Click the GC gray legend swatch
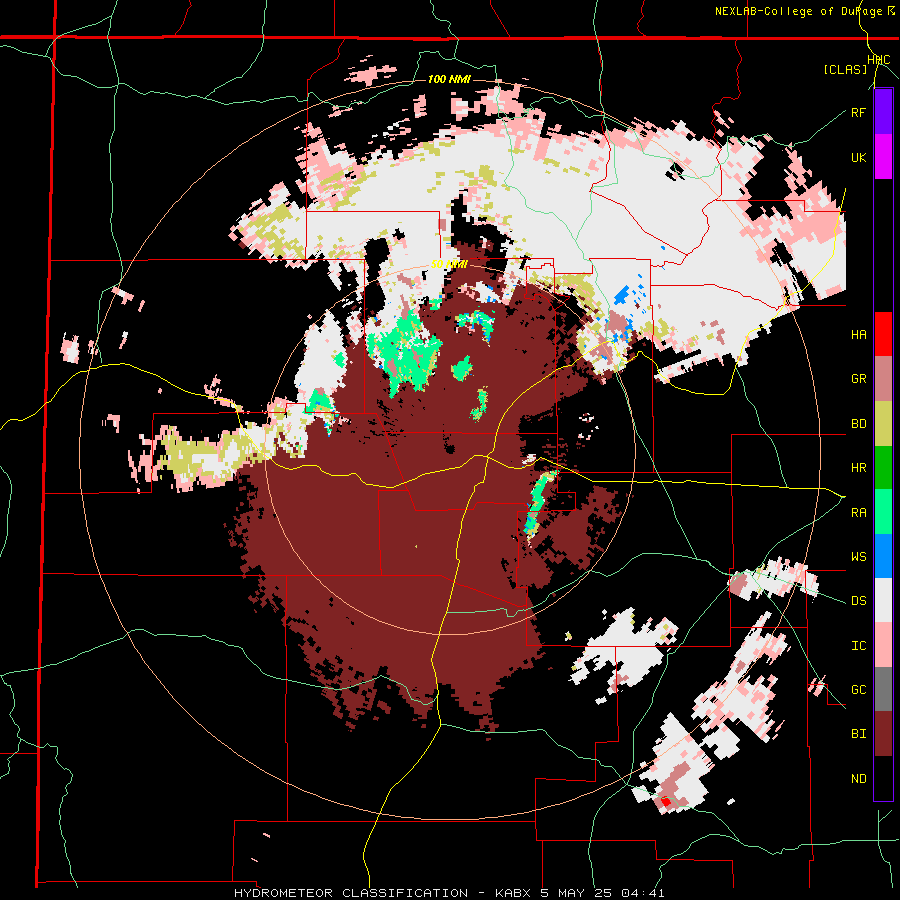 [883, 690]
